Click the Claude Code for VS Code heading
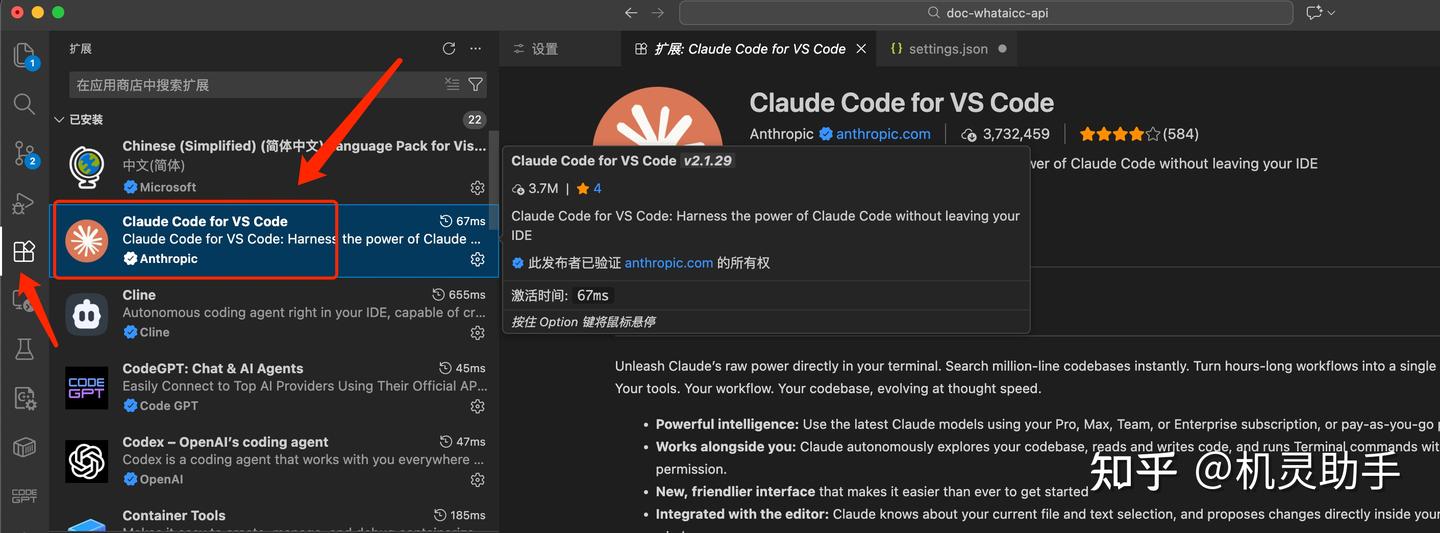The height and width of the screenshot is (533, 1440). click(902, 103)
